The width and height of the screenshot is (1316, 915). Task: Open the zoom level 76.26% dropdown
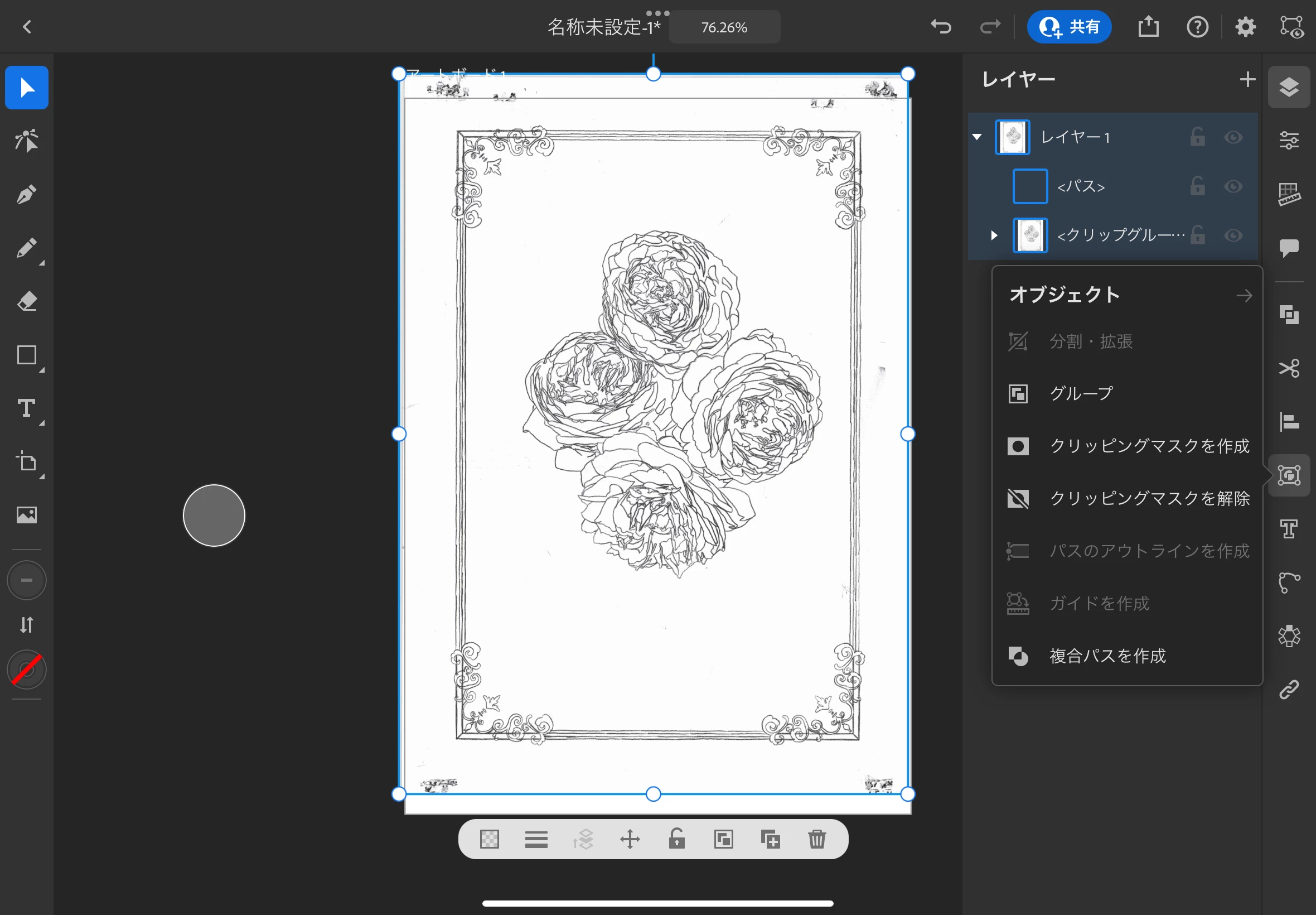click(x=724, y=27)
